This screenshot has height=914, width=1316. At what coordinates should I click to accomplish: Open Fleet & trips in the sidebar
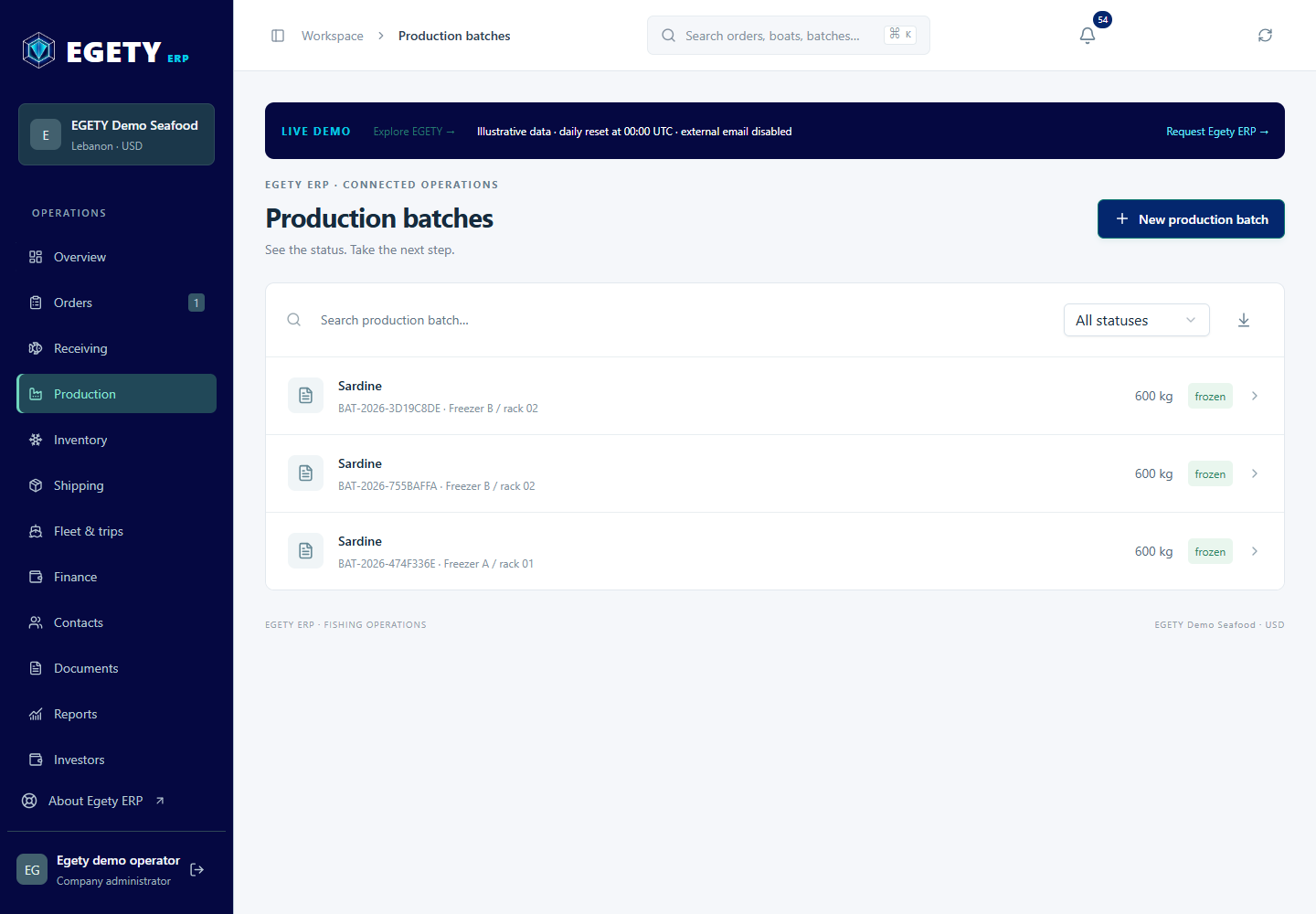coord(117,531)
